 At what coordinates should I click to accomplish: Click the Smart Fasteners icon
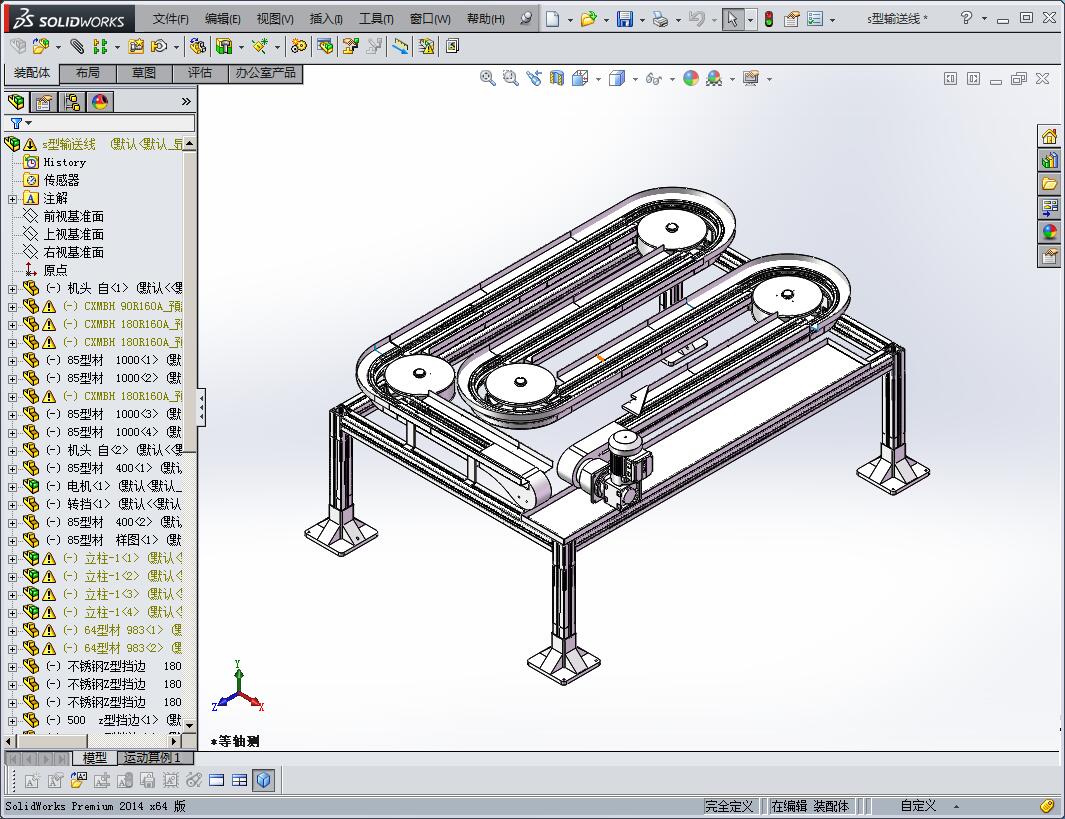pos(137,46)
